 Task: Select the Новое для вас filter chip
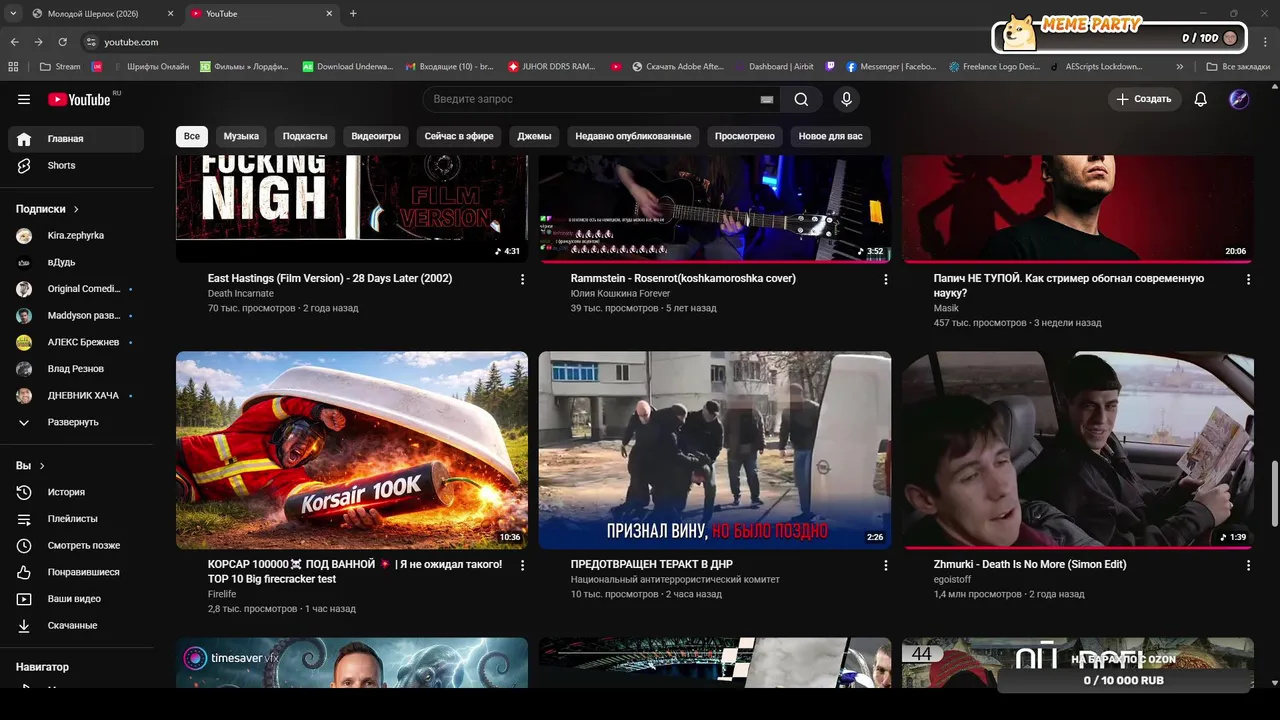[830, 136]
